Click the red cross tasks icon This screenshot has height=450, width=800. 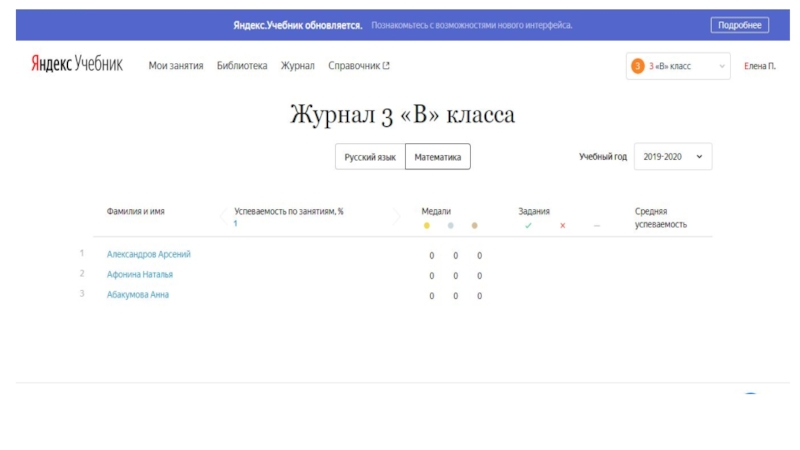pos(562,226)
